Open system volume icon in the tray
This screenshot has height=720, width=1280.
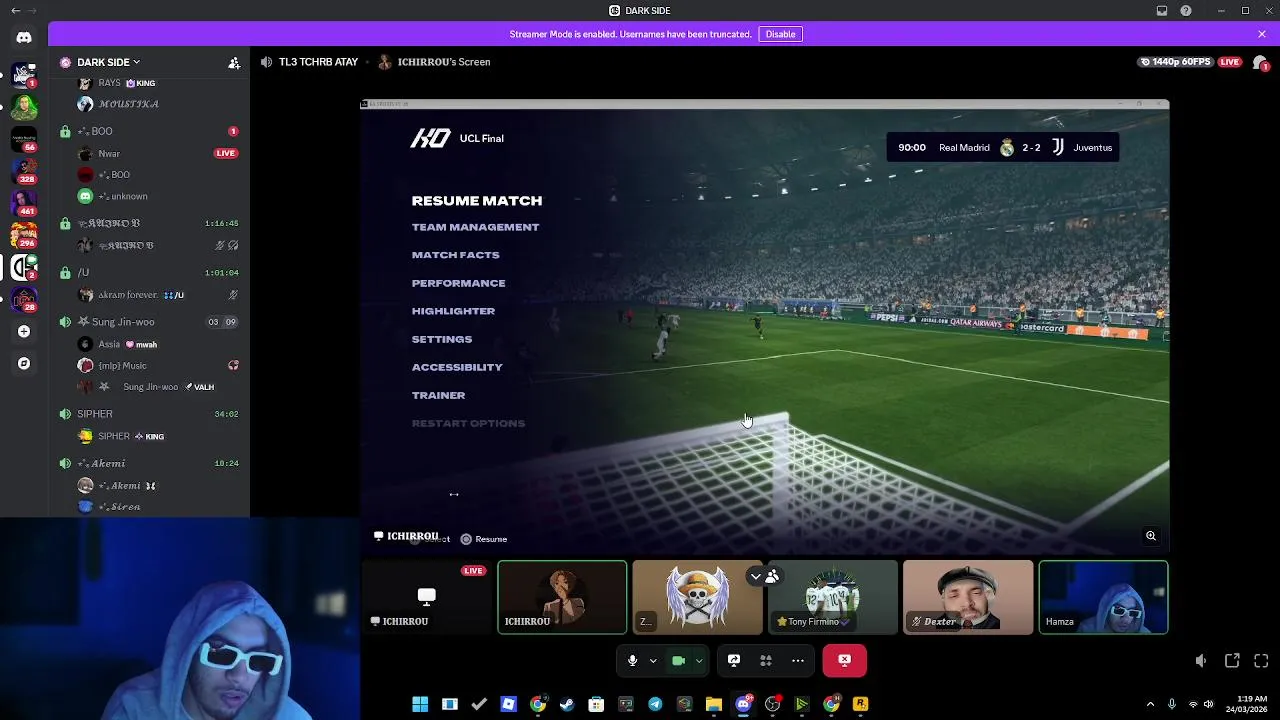tap(1209, 704)
